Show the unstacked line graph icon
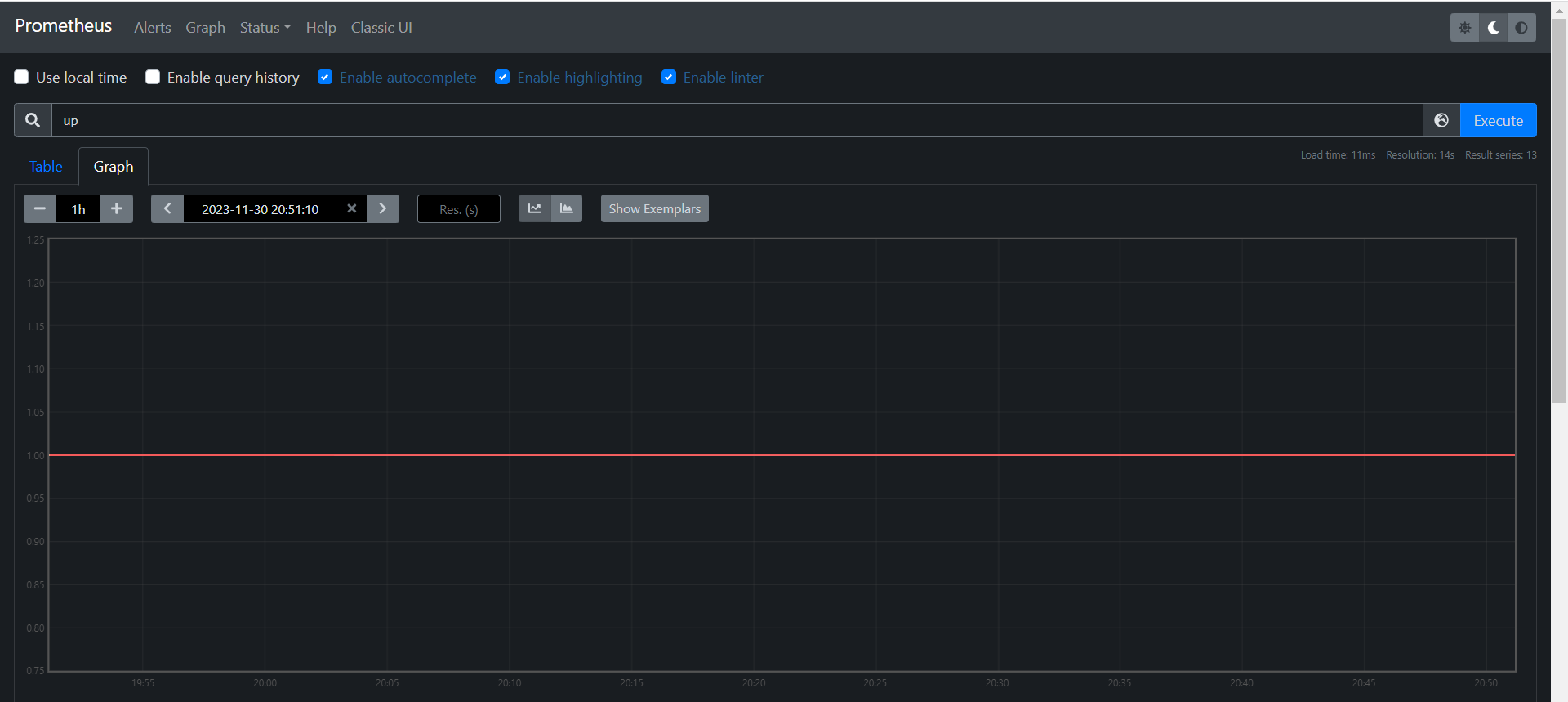1568x702 pixels. (x=535, y=208)
